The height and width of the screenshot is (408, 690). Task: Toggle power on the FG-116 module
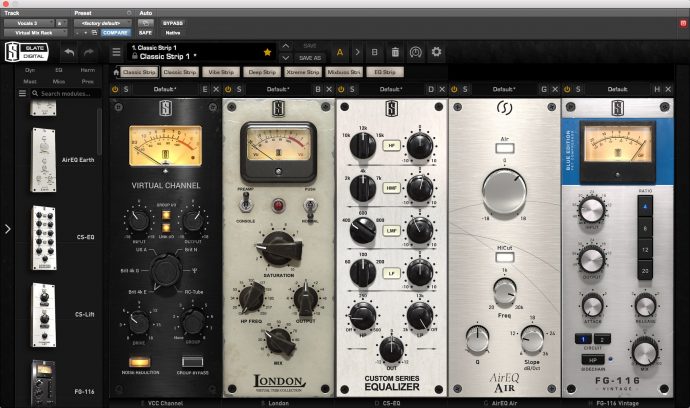567,89
